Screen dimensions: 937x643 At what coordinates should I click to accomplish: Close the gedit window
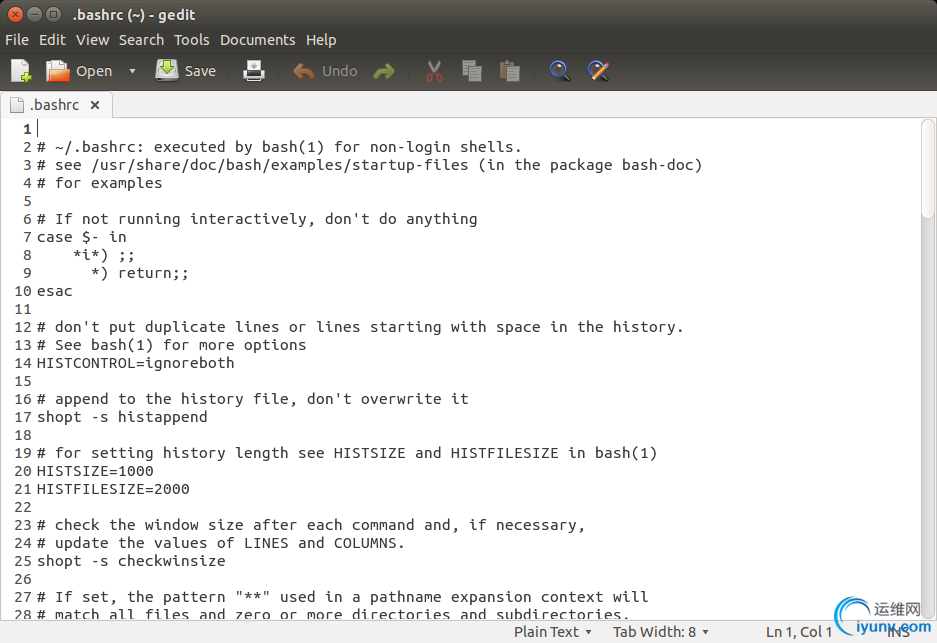click(16, 14)
